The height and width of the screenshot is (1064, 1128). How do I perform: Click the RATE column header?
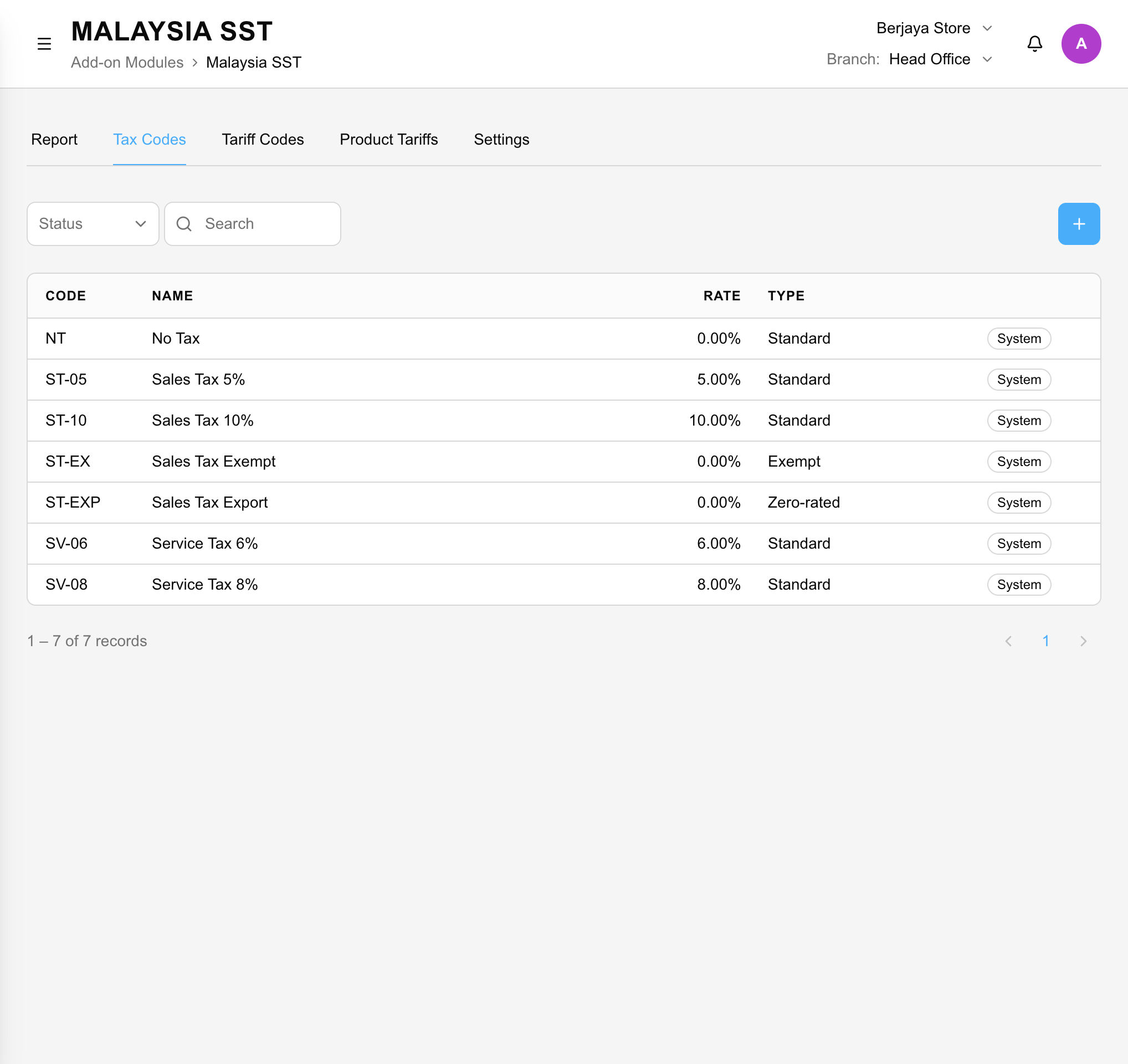(722, 296)
